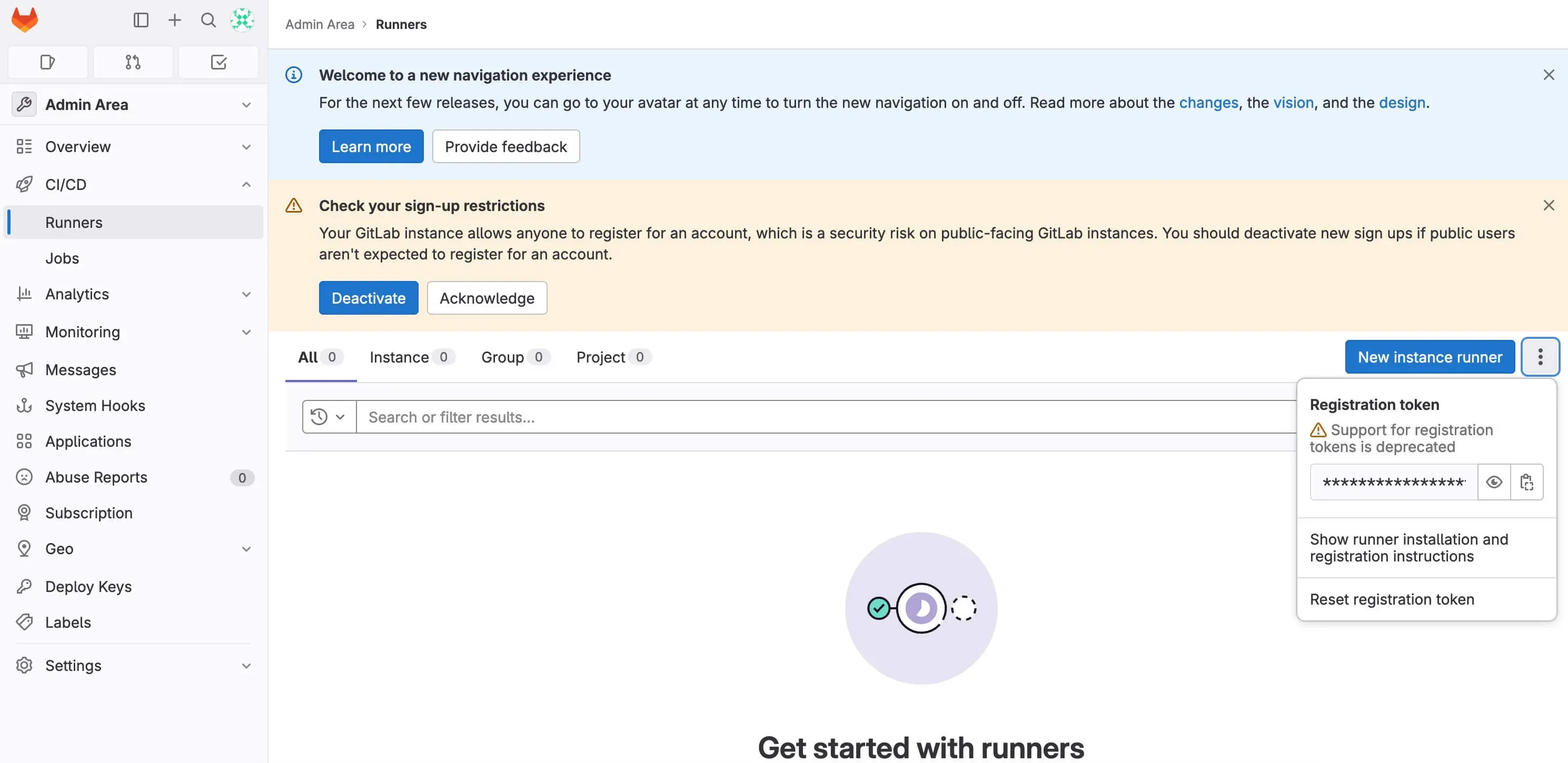The height and width of the screenshot is (763, 1568).
Task: Click the Learn more button
Action: click(x=371, y=146)
